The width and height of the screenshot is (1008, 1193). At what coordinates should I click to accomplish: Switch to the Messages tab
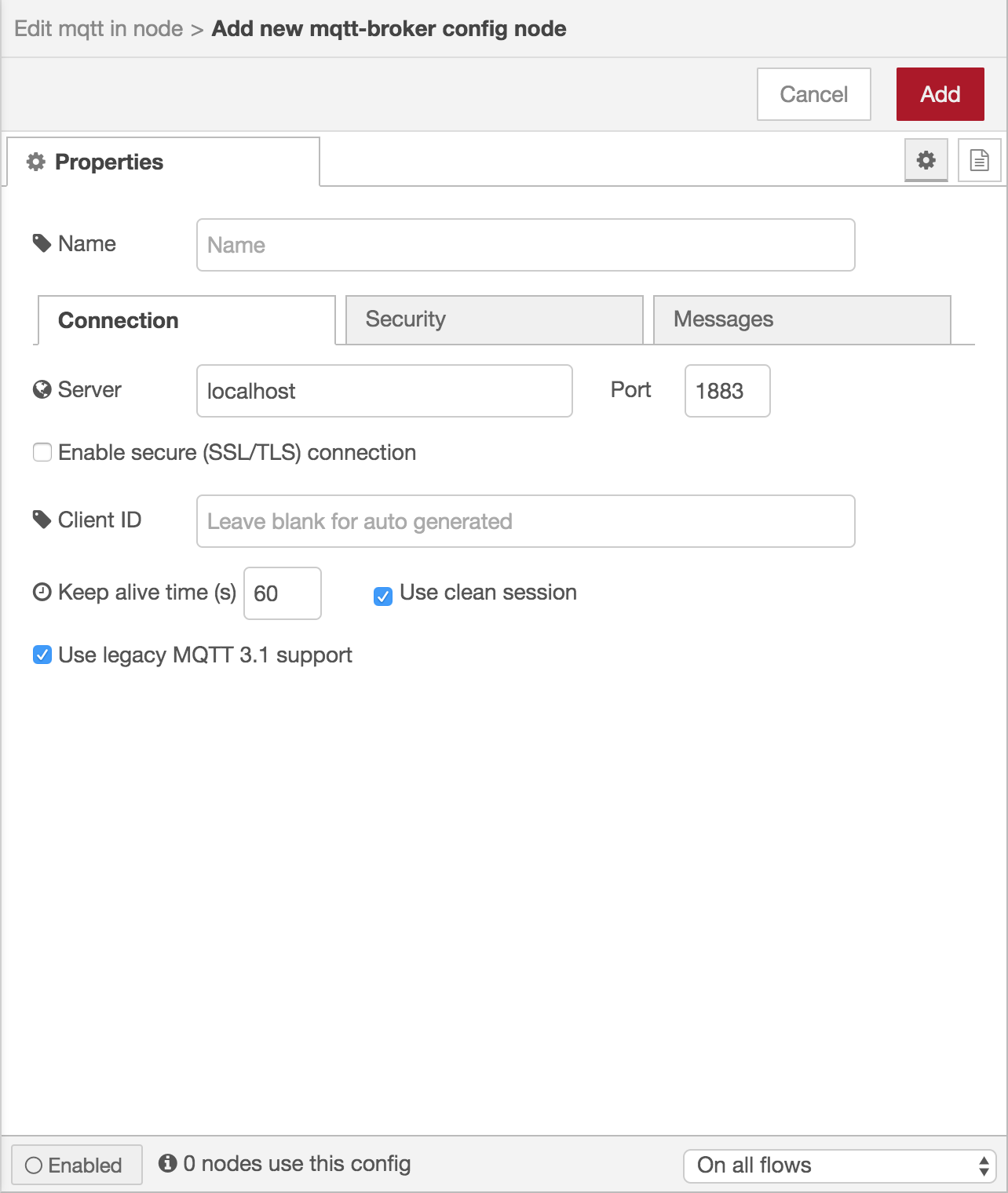800,319
